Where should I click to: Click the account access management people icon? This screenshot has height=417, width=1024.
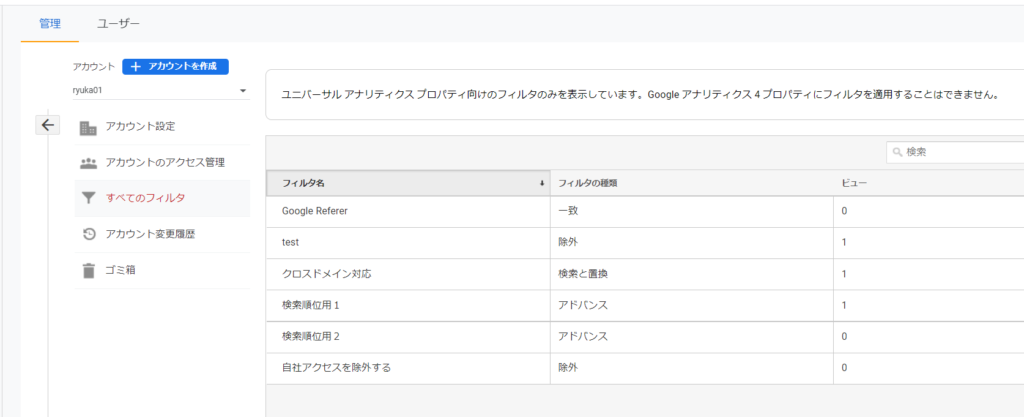88,163
